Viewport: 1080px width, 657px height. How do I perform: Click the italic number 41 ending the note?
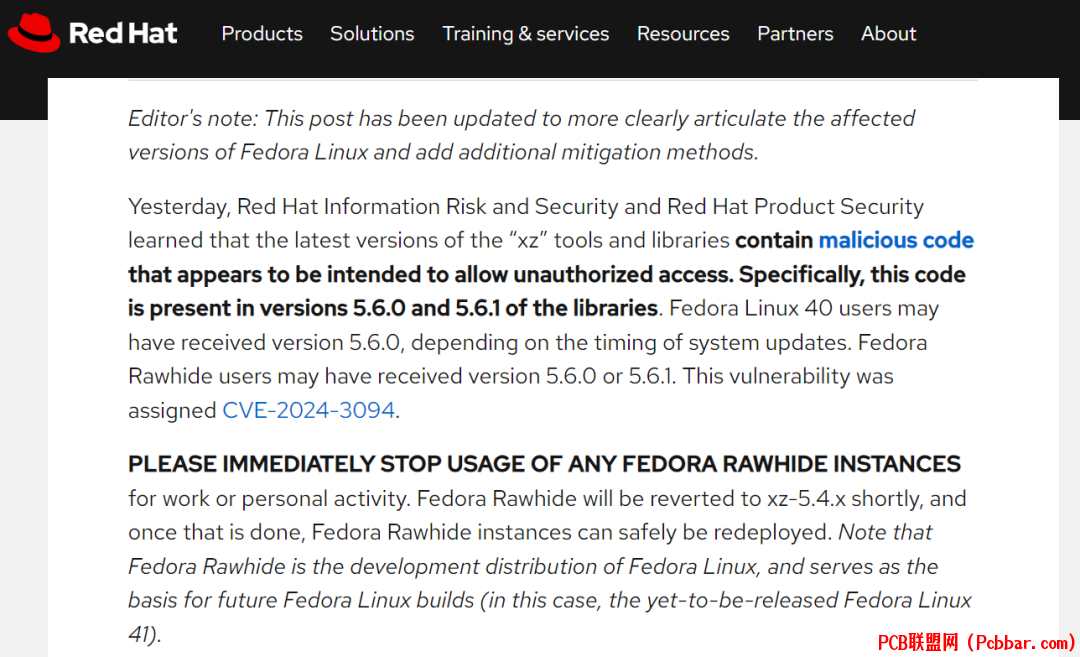pos(139,634)
